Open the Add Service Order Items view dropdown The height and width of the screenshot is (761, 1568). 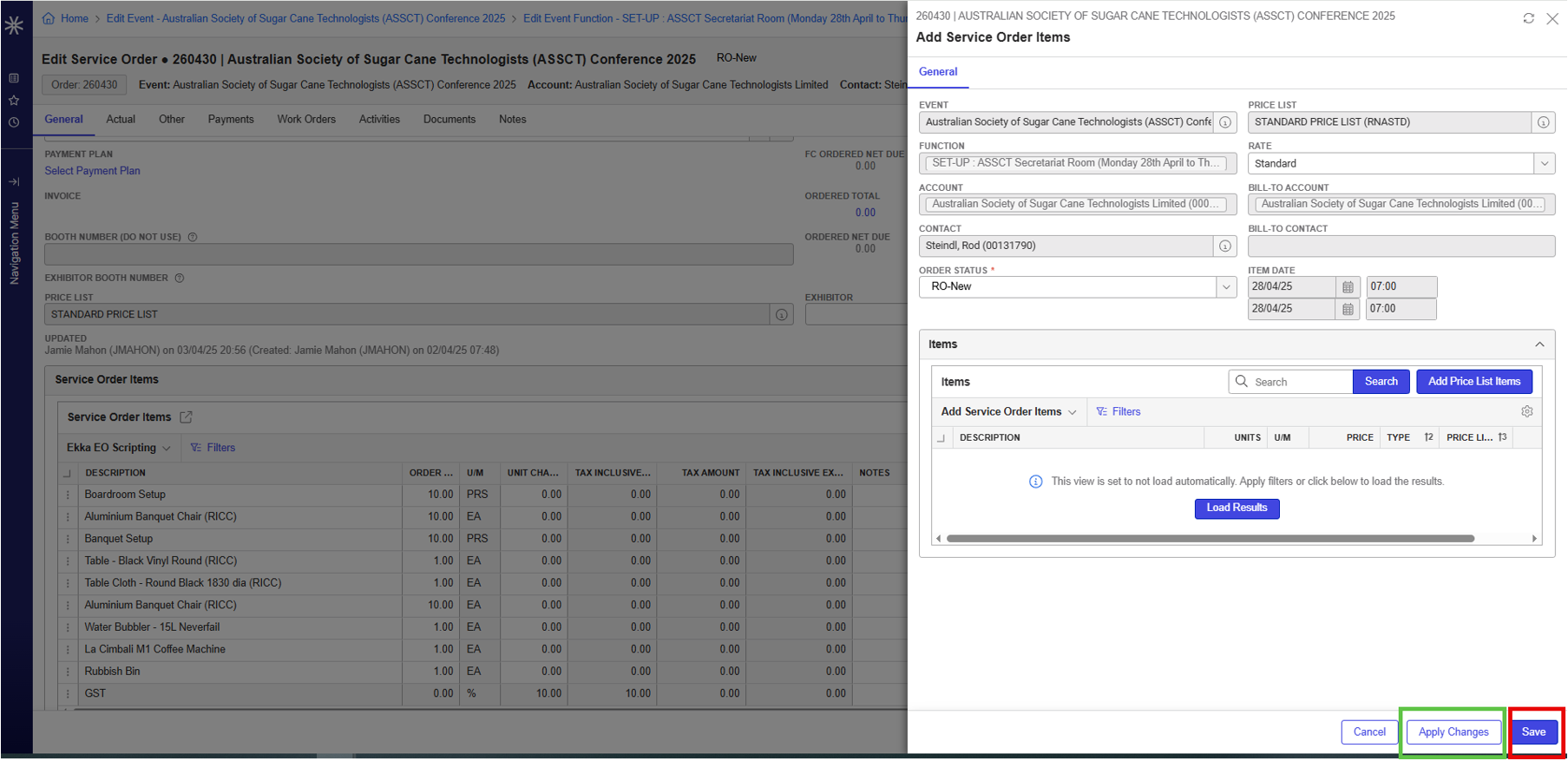click(x=1008, y=412)
